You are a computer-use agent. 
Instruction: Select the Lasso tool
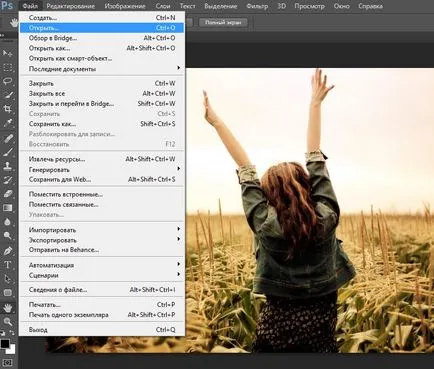point(7,81)
